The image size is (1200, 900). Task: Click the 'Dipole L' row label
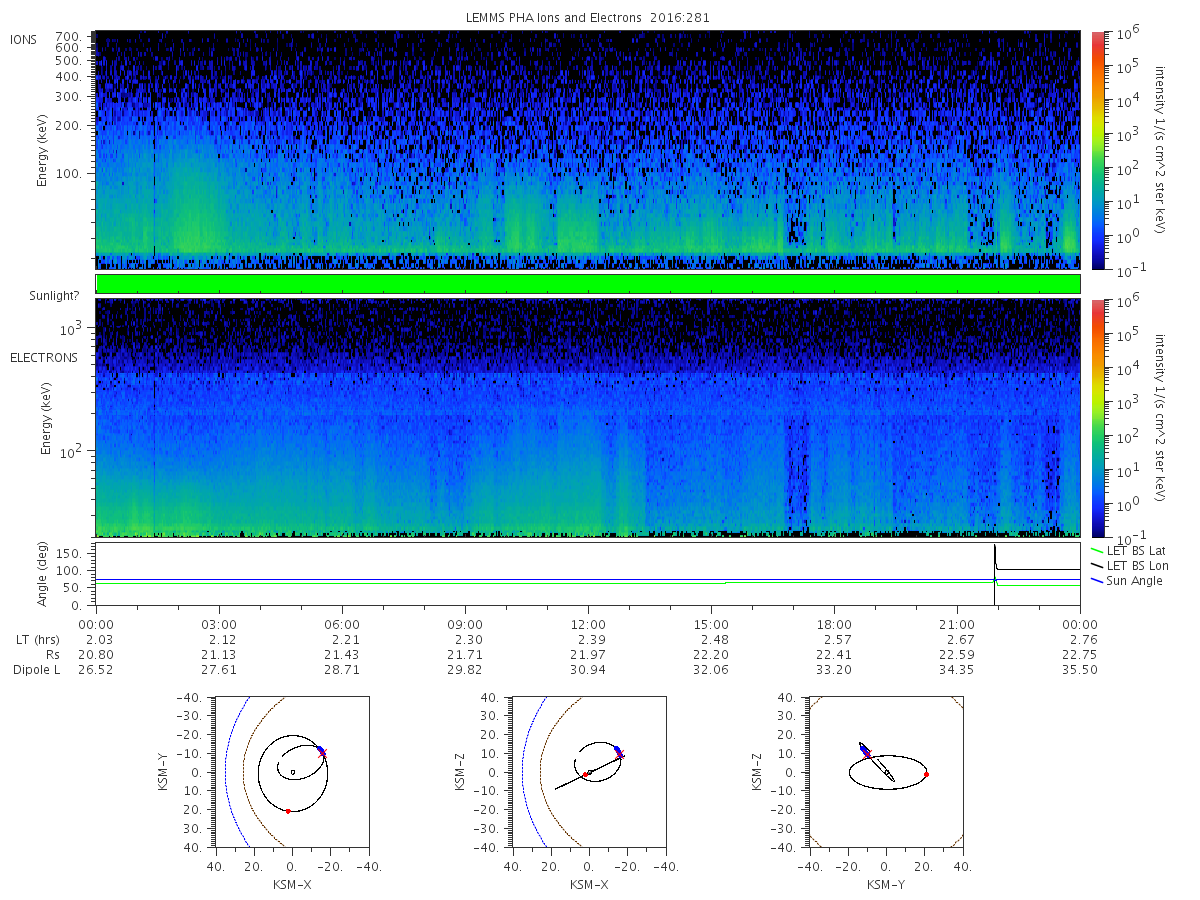click(x=36, y=669)
